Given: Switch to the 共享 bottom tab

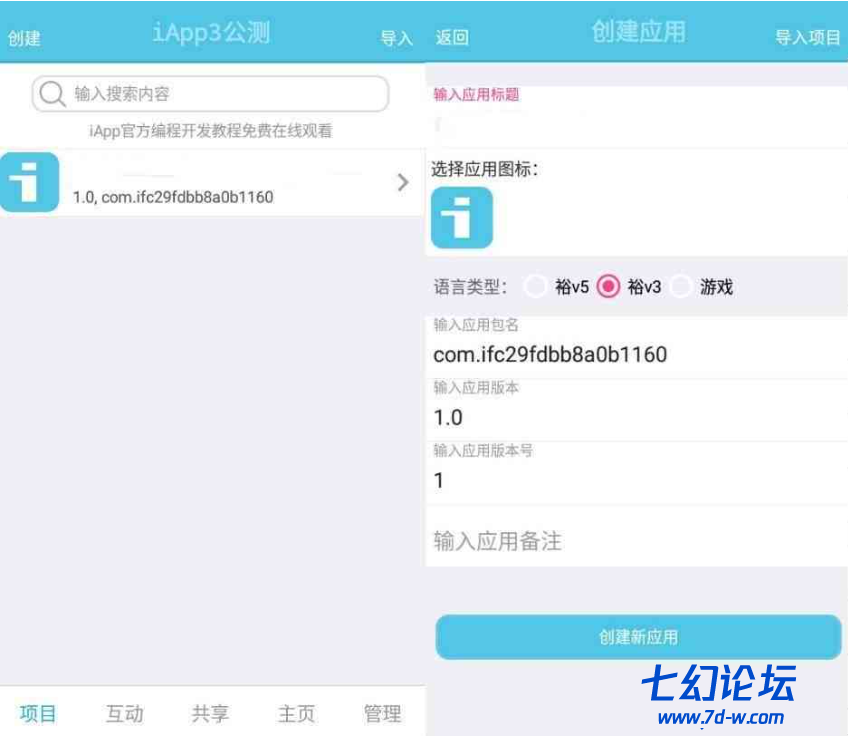Looking at the screenshot, I should (210, 714).
